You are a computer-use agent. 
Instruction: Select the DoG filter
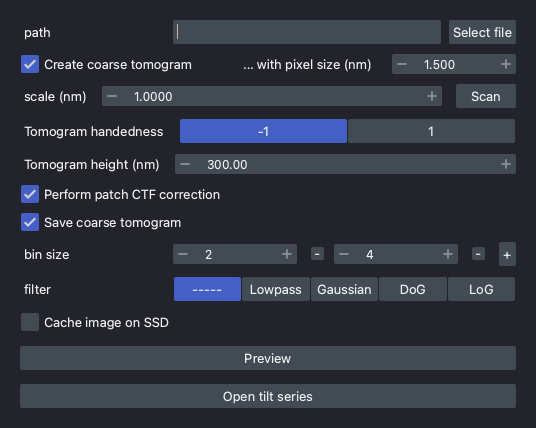[413, 289]
